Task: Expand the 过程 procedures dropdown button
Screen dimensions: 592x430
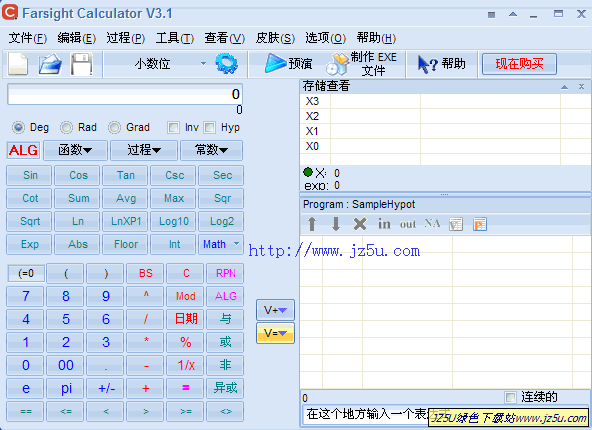Action: [144, 150]
